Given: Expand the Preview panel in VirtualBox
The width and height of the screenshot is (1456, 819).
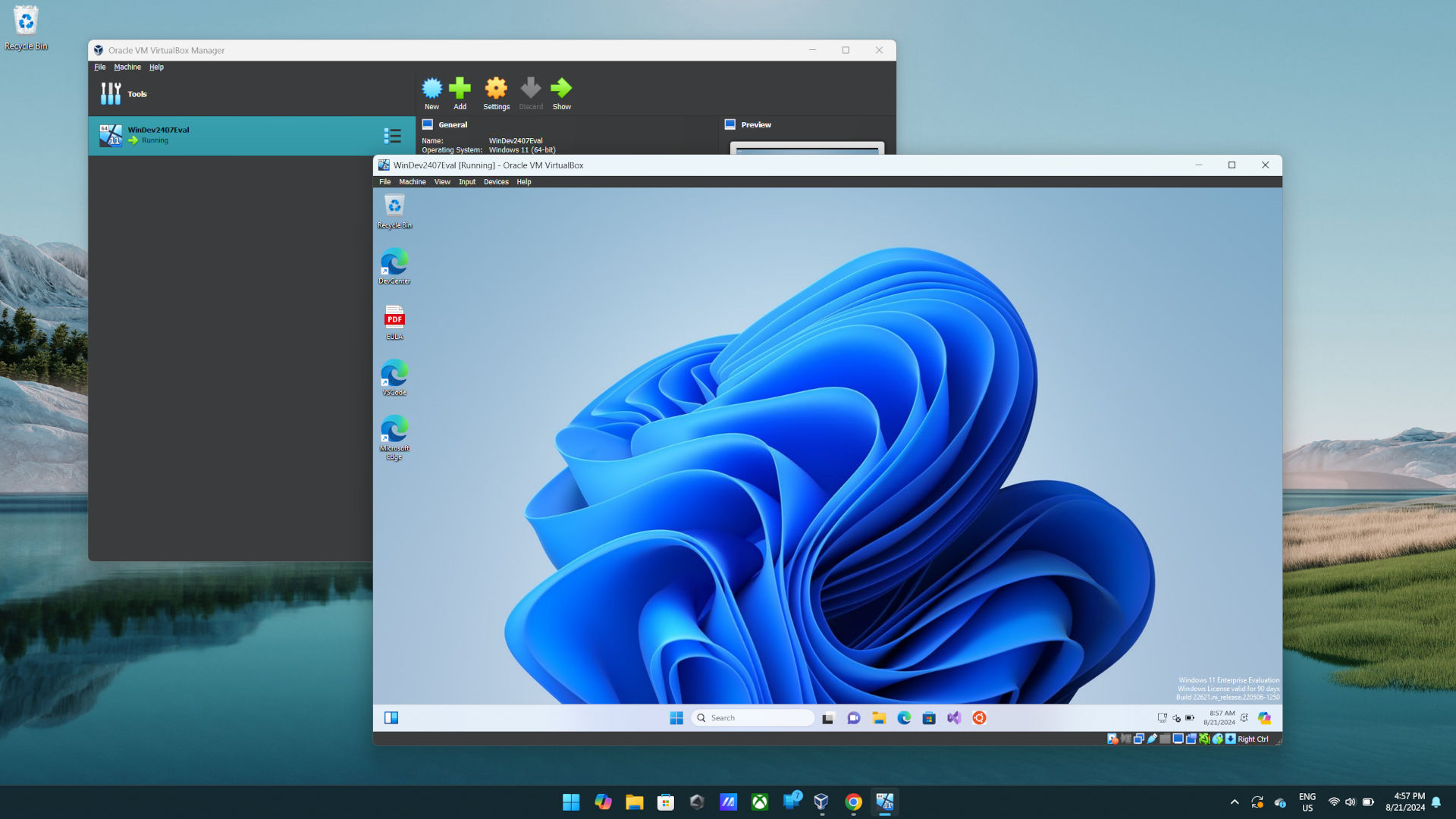Looking at the screenshot, I should (756, 124).
